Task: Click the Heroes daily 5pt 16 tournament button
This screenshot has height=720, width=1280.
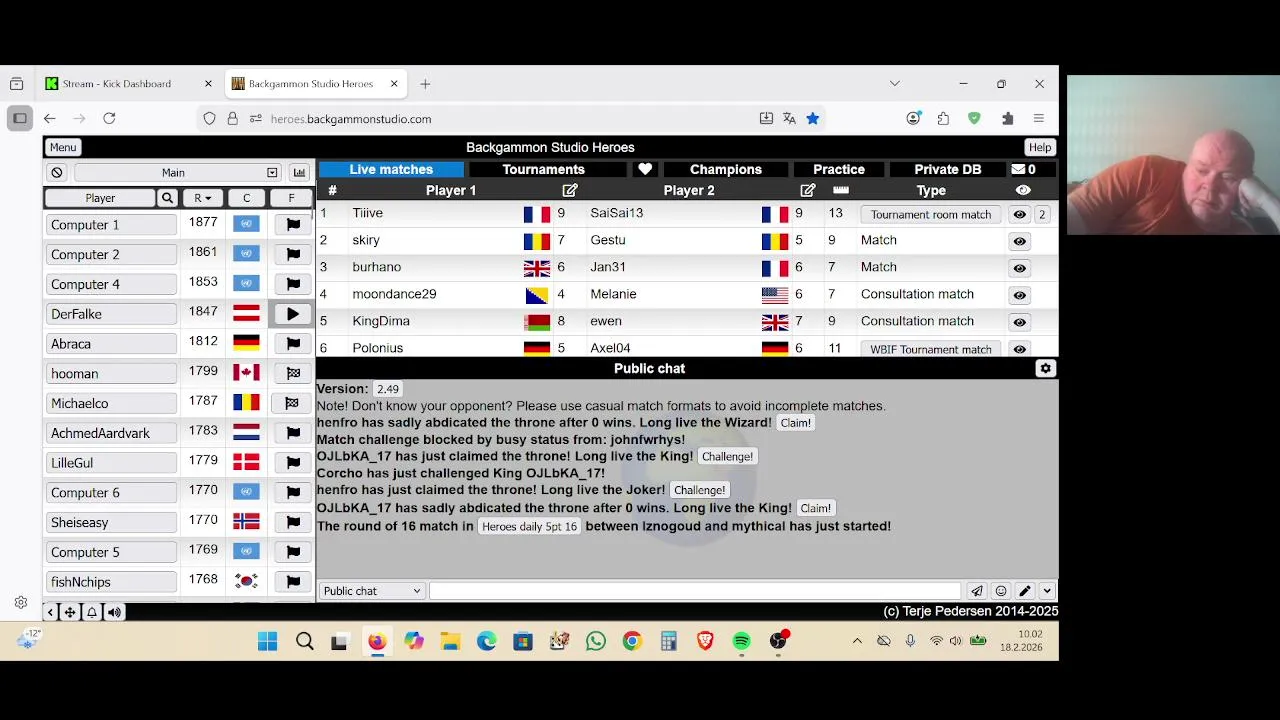Action: [x=530, y=527]
